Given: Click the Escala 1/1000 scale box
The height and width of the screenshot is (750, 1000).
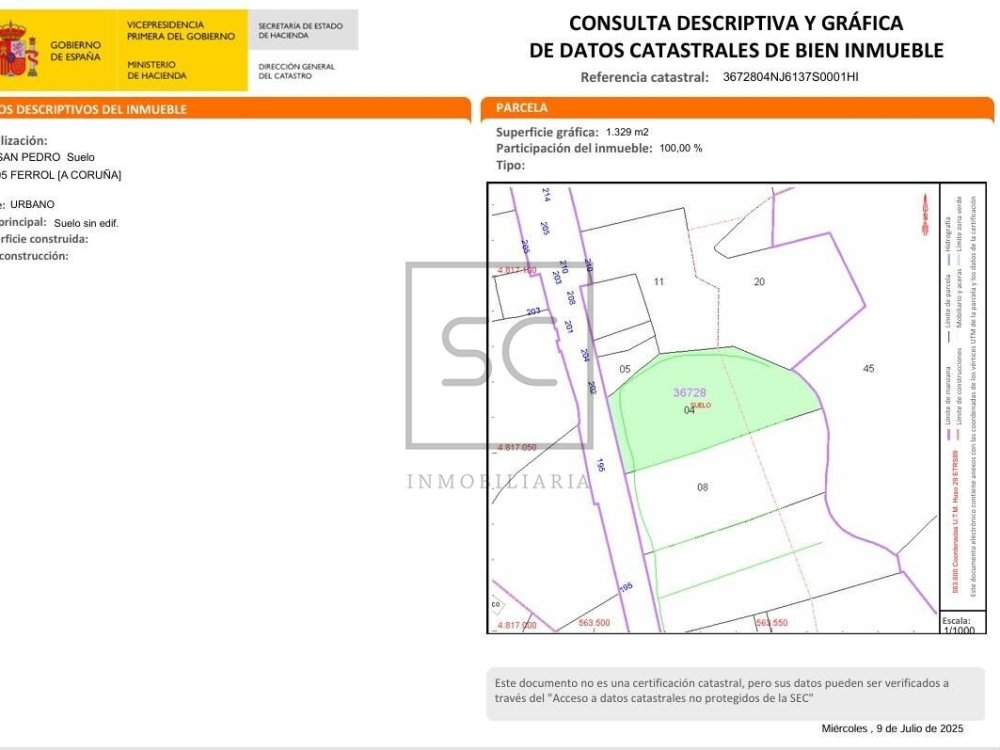Looking at the screenshot, I should tap(957, 624).
